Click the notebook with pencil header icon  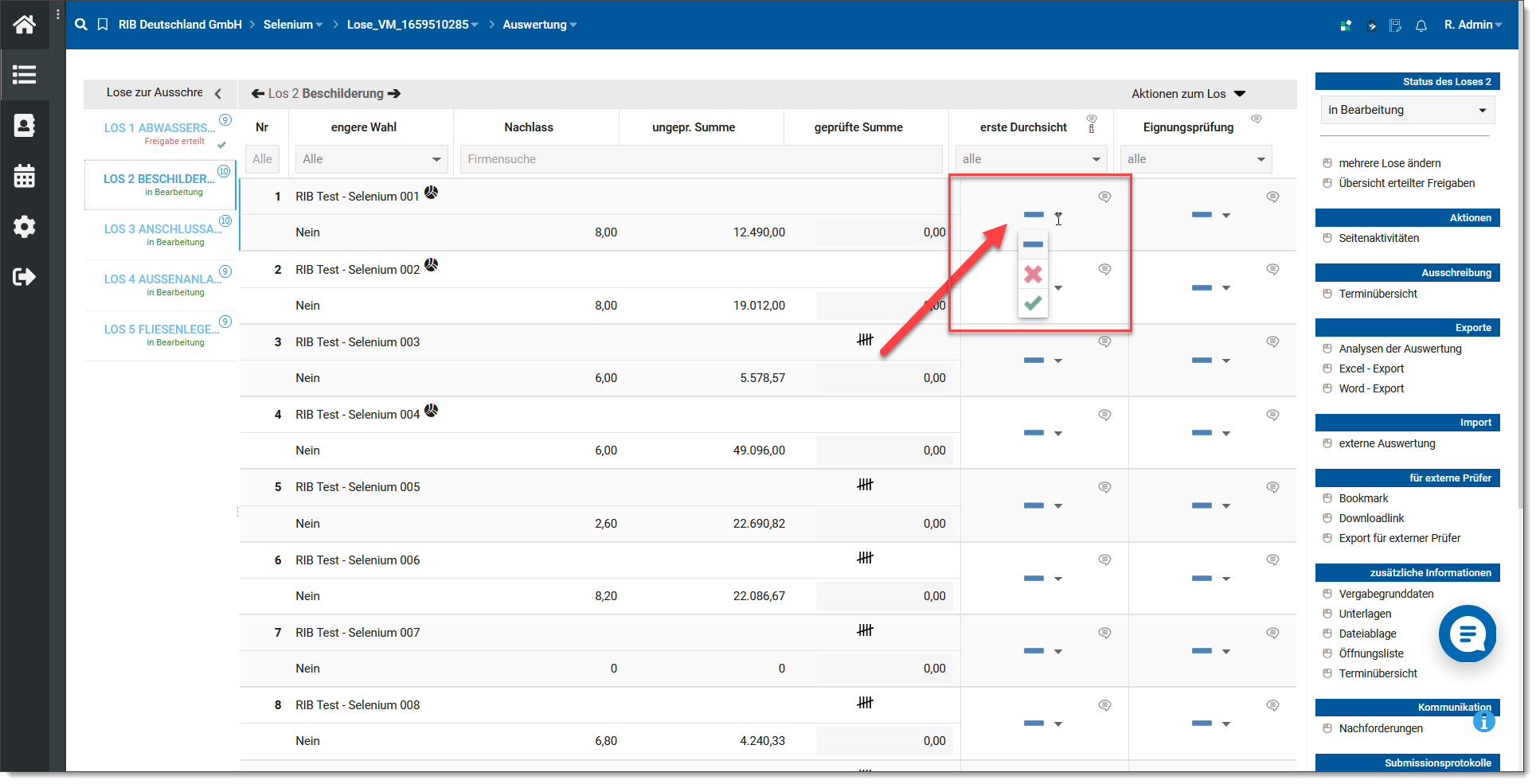[x=1395, y=25]
